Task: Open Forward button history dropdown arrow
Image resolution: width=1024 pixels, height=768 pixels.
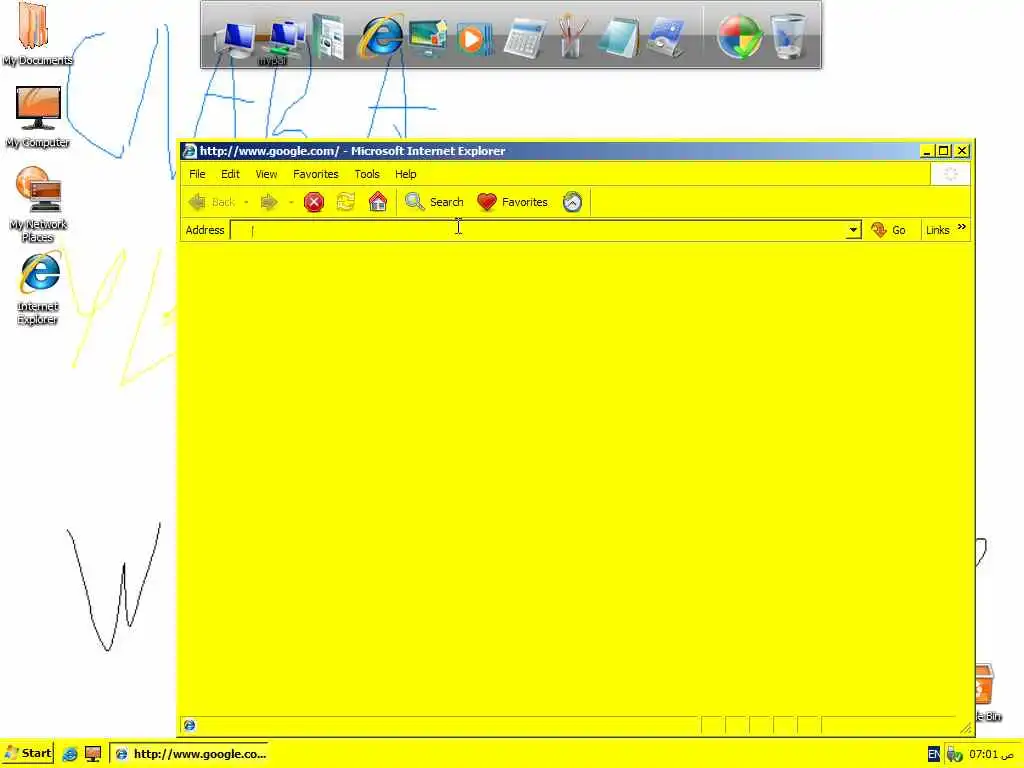Action: pos(291,202)
